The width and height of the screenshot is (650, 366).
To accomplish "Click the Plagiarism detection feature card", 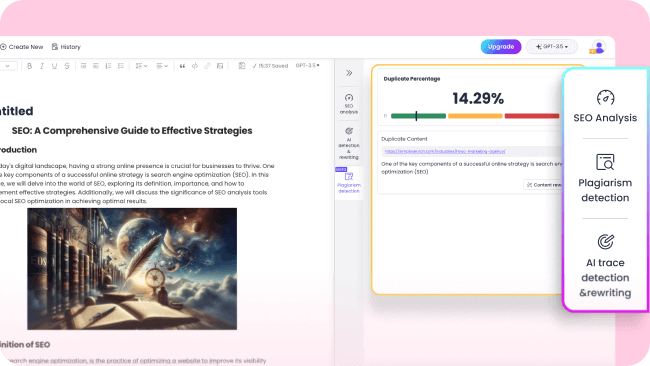I will (x=605, y=178).
